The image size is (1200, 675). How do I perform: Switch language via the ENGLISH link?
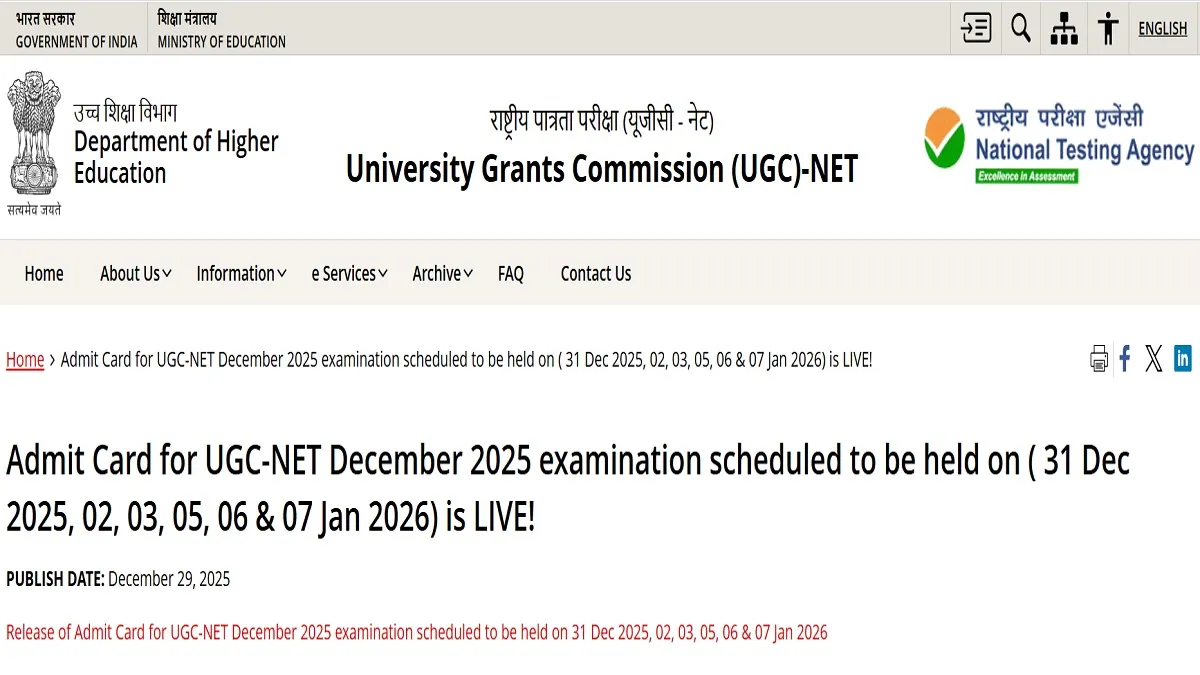pos(1163,29)
